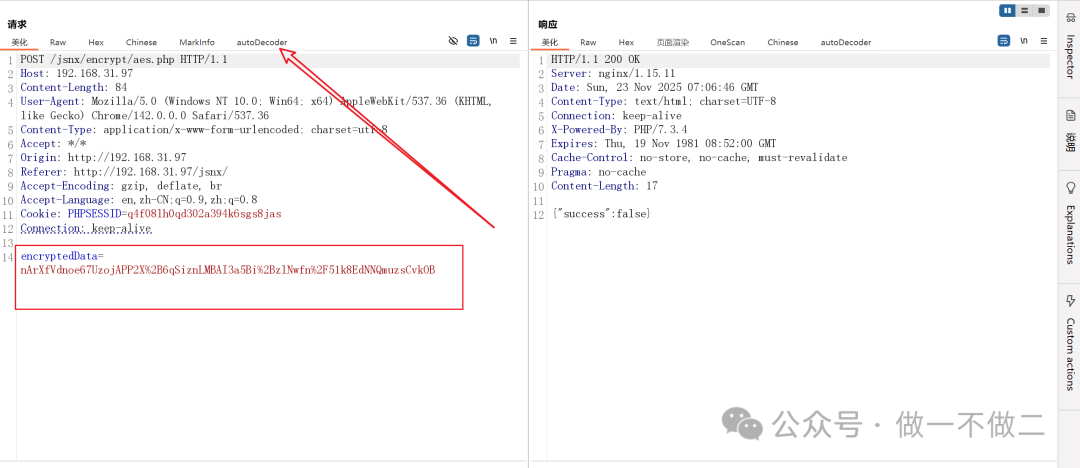
Task: Toggle word wrap icon in response panel
Action: tap(1004, 41)
